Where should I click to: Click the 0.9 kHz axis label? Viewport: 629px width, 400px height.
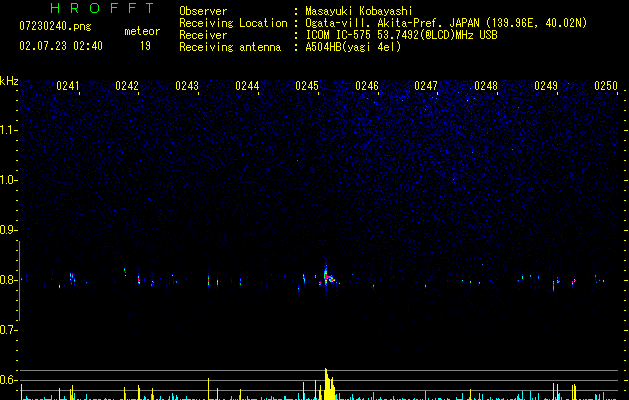(8, 230)
